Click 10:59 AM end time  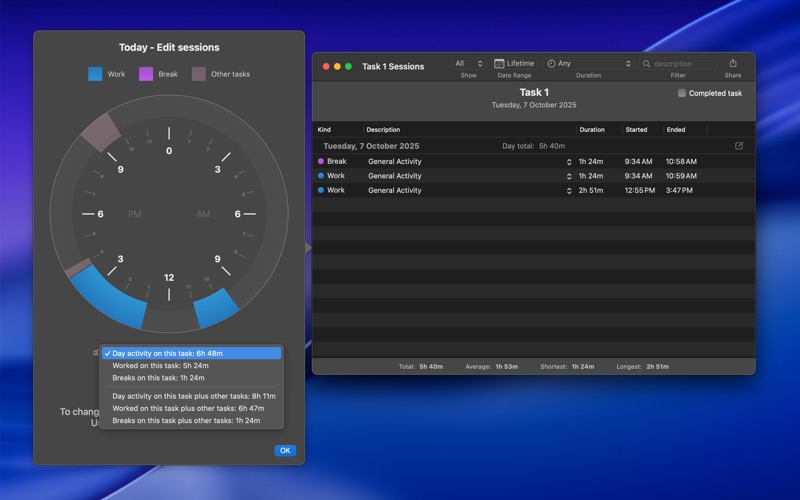pos(681,176)
